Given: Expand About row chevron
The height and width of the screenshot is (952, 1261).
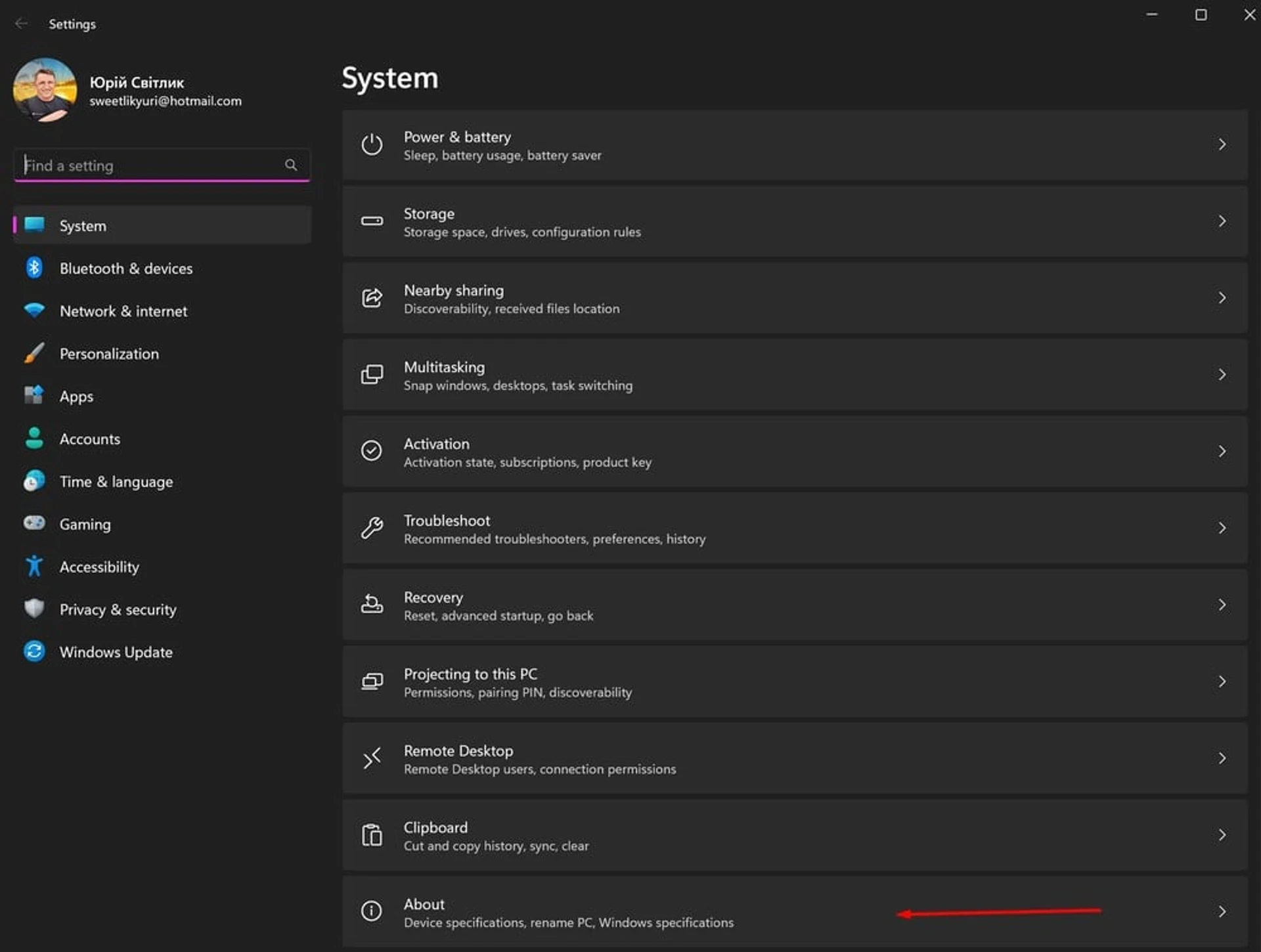Looking at the screenshot, I should (x=1222, y=911).
